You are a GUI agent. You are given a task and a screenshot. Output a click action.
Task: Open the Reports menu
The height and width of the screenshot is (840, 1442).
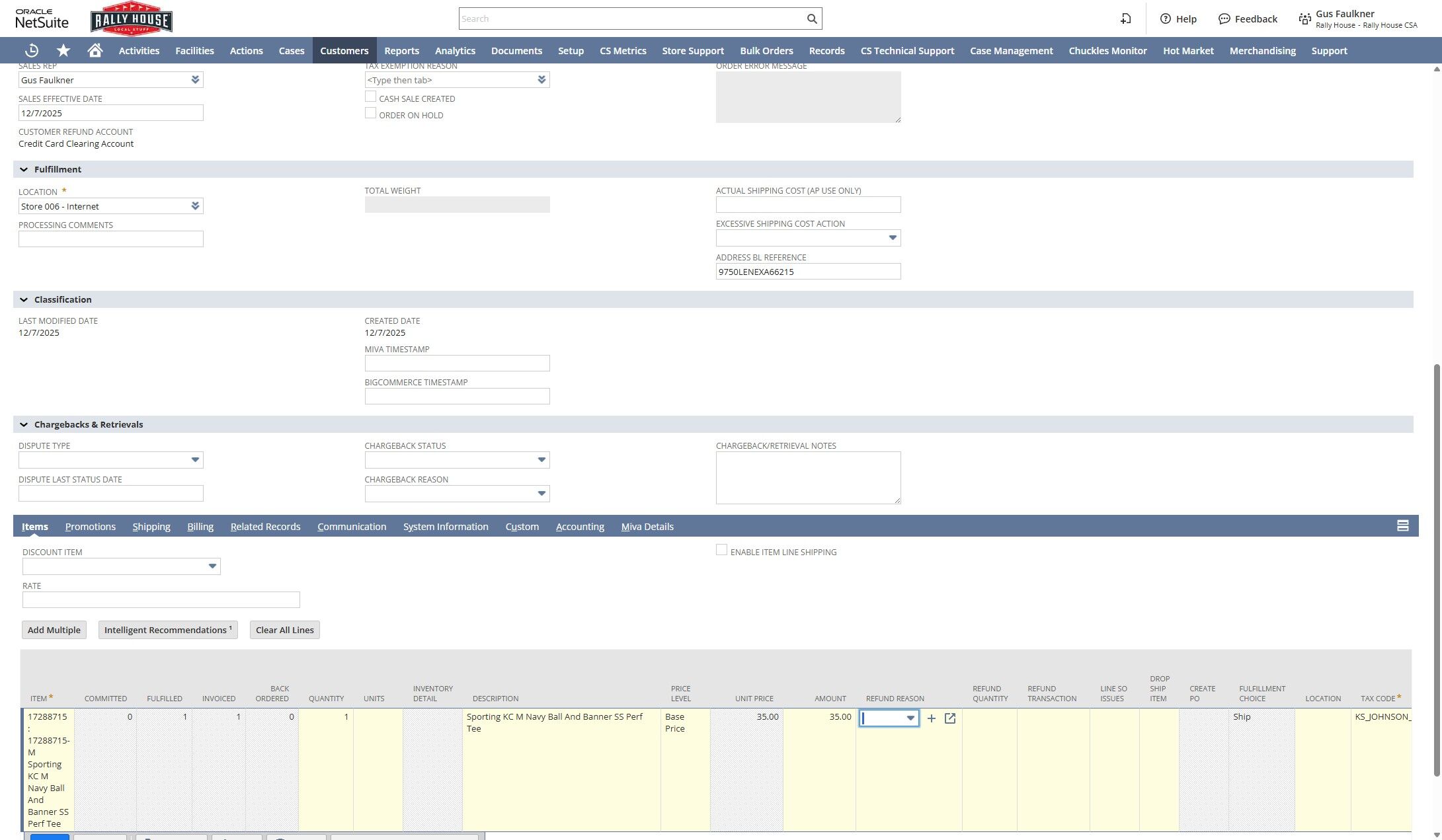[x=402, y=51]
